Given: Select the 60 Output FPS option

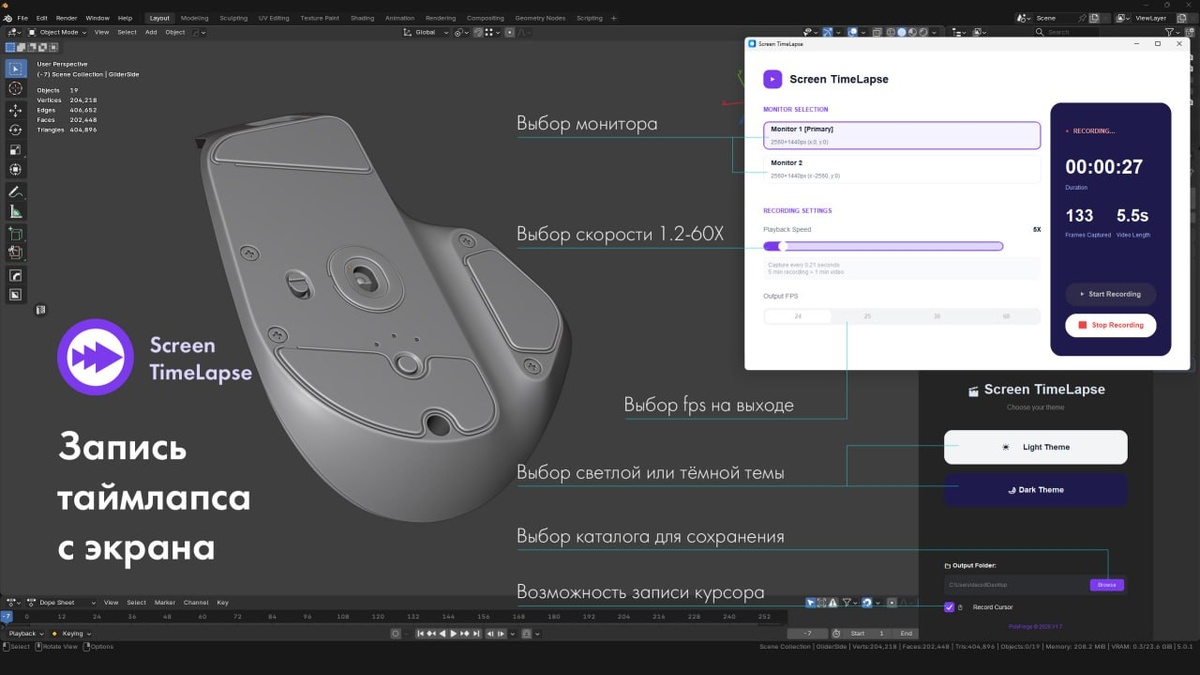Looking at the screenshot, I should (1006, 316).
